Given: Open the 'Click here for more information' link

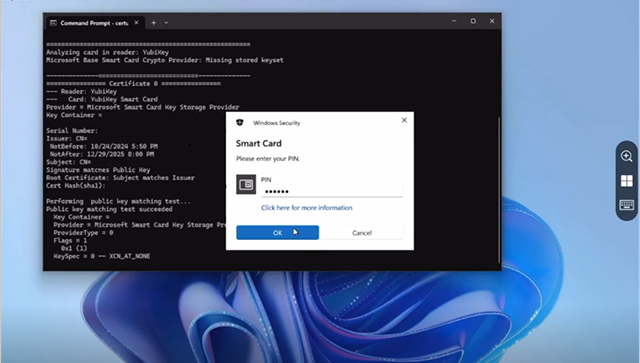Looking at the screenshot, I should (x=307, y=207).
